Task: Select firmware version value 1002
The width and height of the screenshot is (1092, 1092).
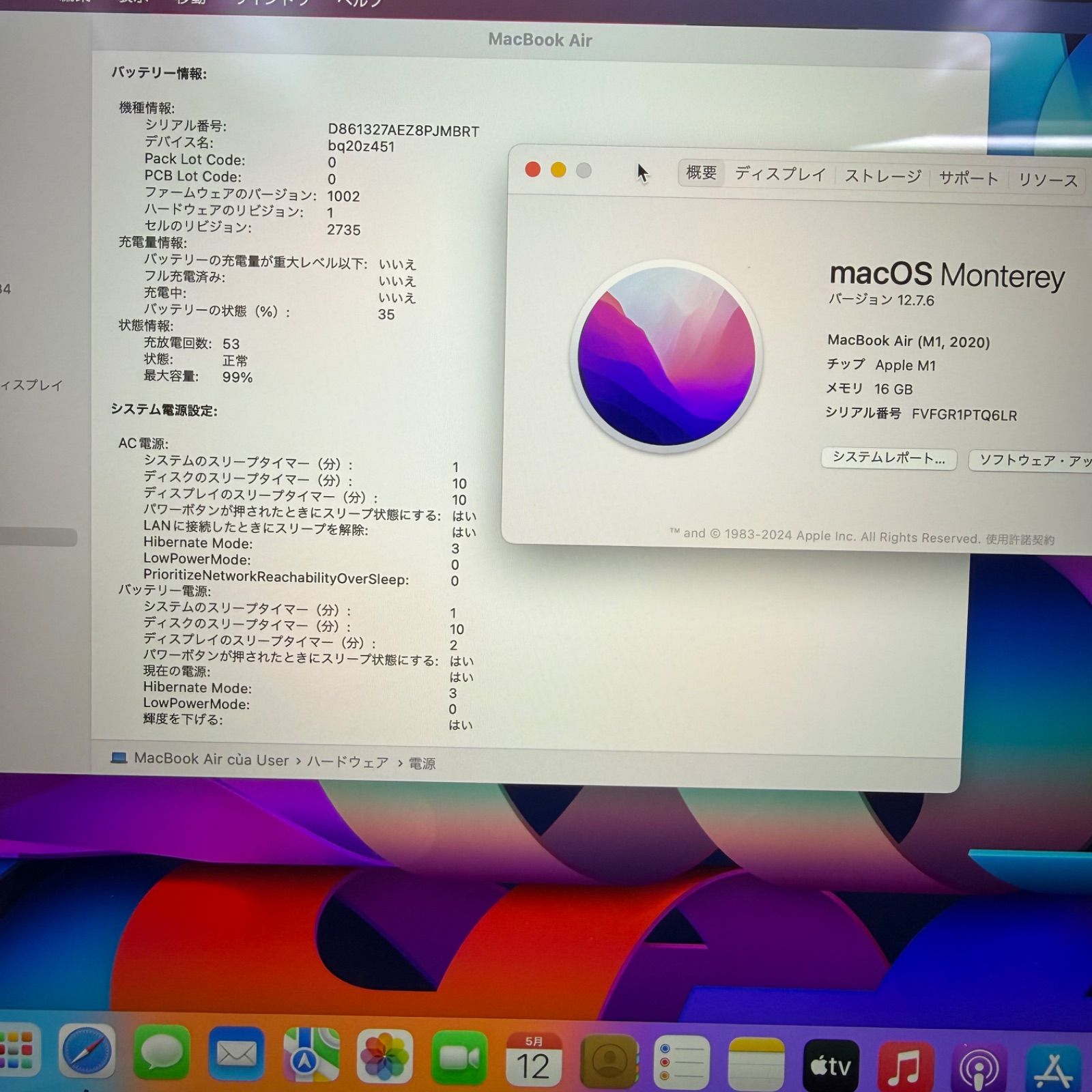Action: pyautogui.click(x=343, y=196)
